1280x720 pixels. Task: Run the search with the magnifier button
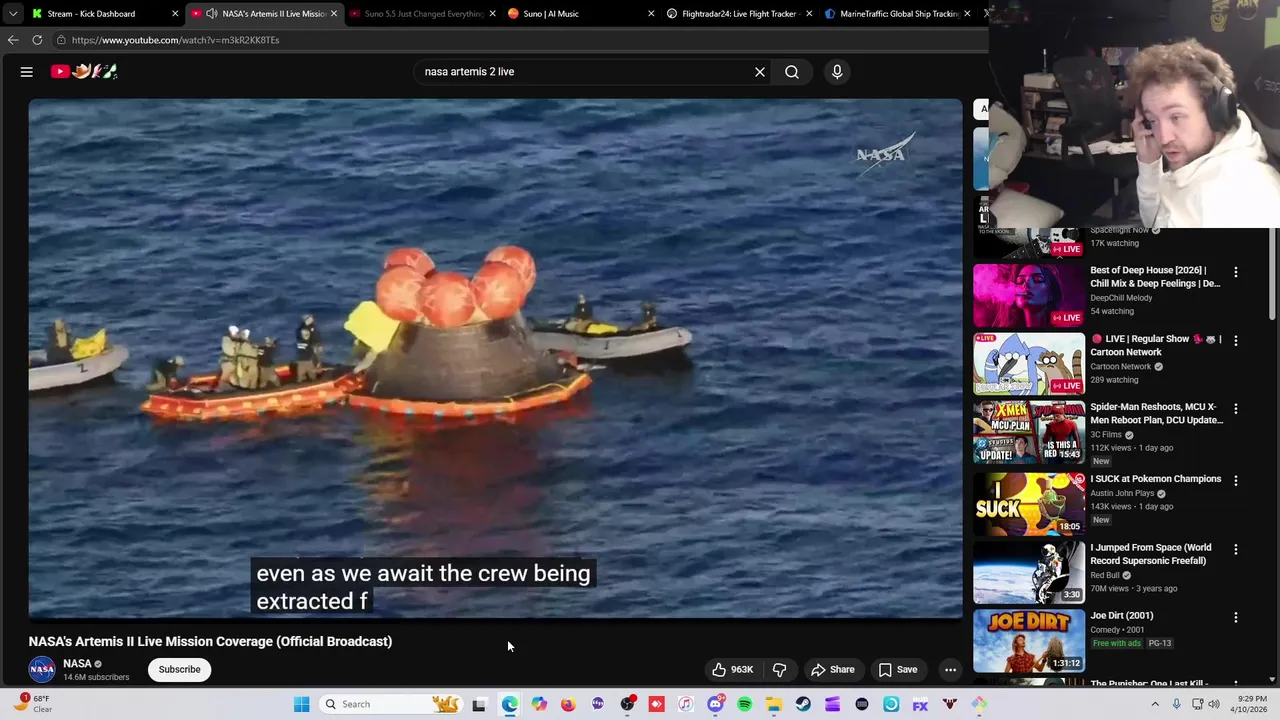point(792,71)
